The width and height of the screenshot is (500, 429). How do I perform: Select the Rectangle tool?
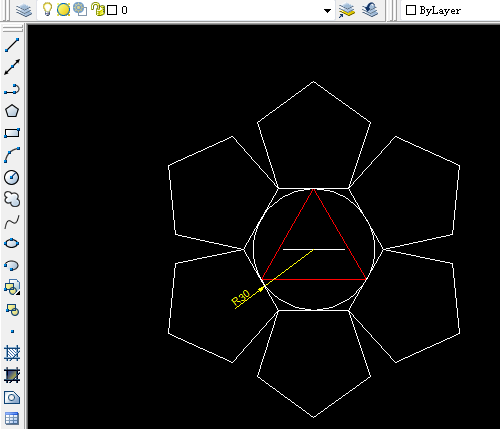point(12,133)
